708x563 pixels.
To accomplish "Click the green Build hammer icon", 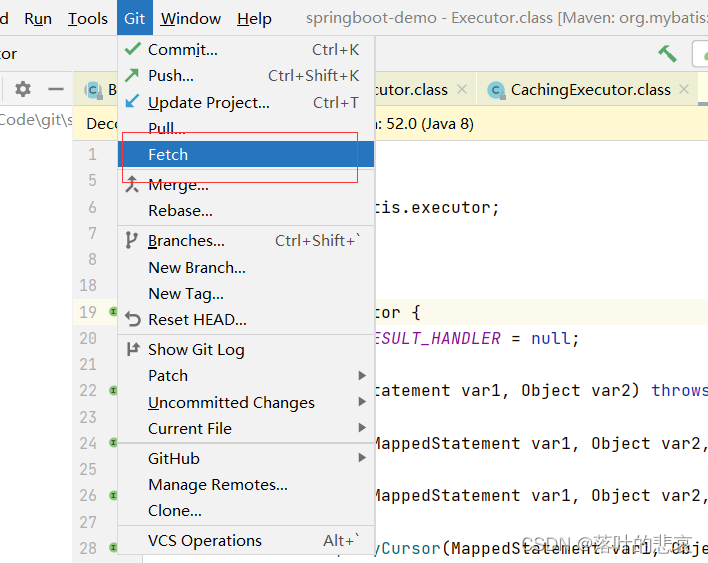I will [x=667, y=54].
